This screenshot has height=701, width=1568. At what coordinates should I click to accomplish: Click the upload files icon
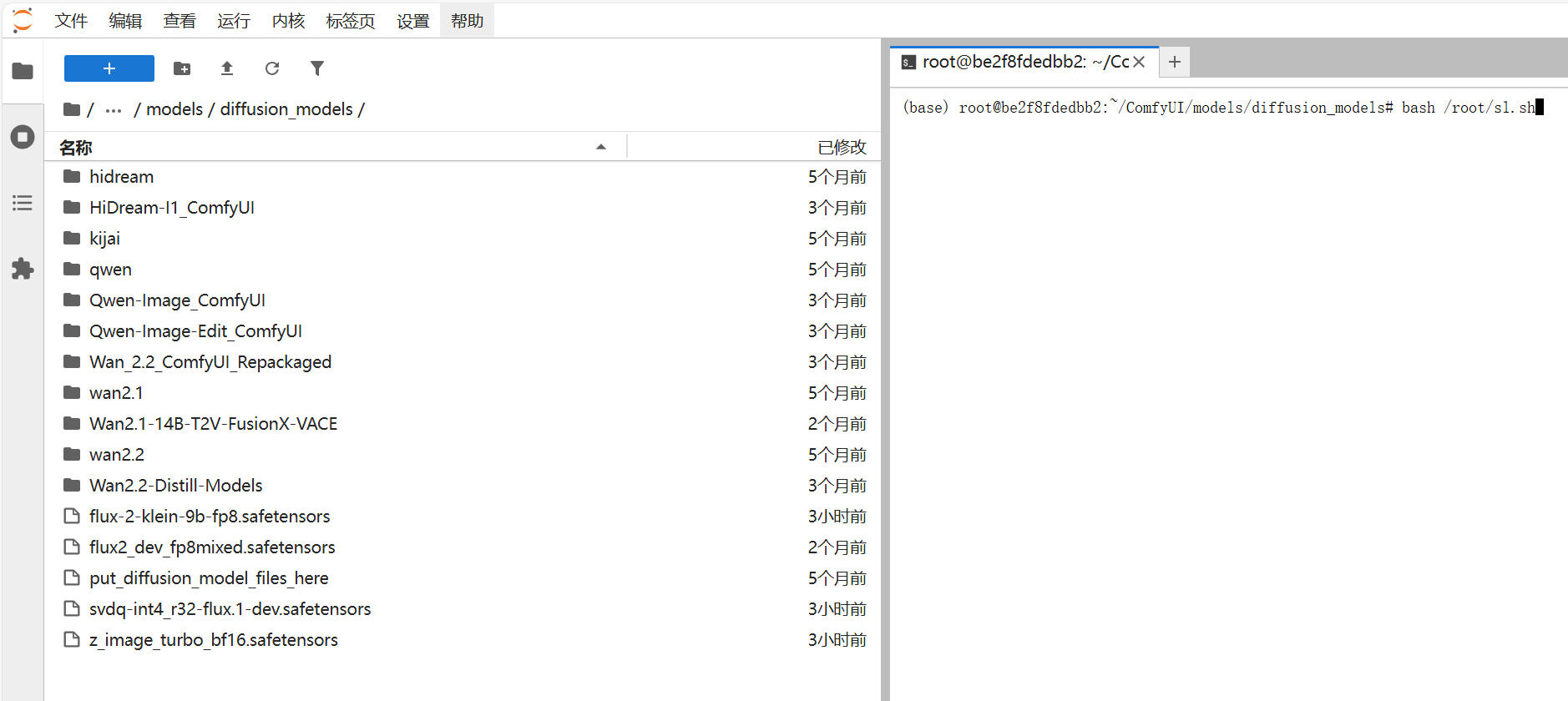227,68
